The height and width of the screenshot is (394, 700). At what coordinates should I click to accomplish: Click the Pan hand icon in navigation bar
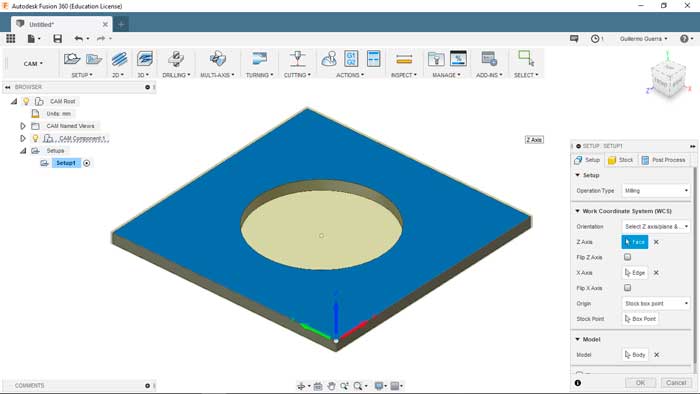click(331, 386)
